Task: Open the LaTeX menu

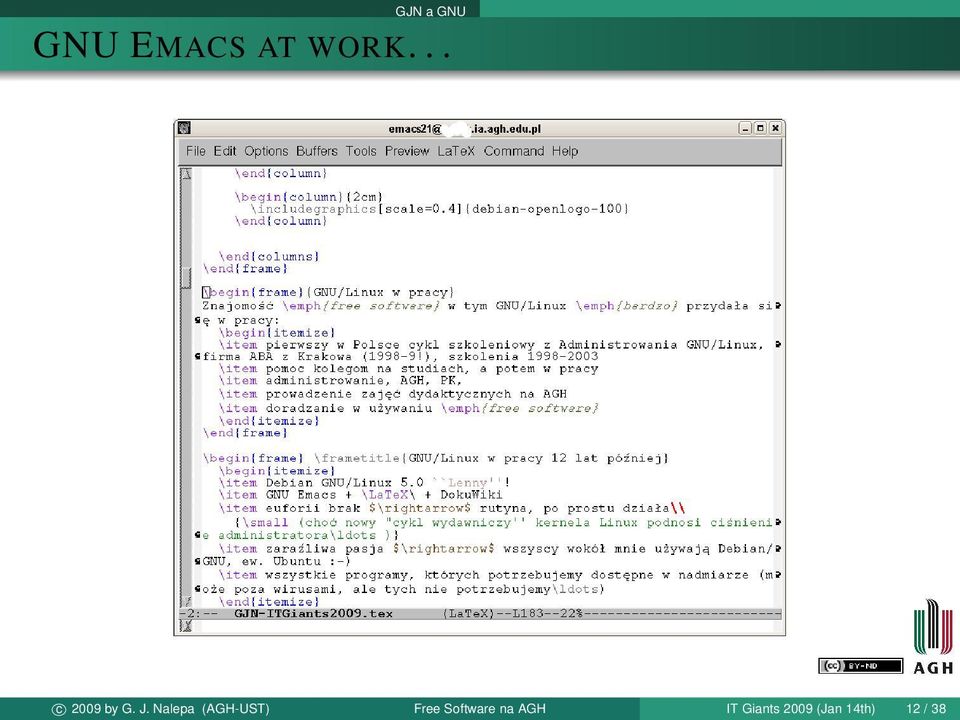Action: coord(456,151)
